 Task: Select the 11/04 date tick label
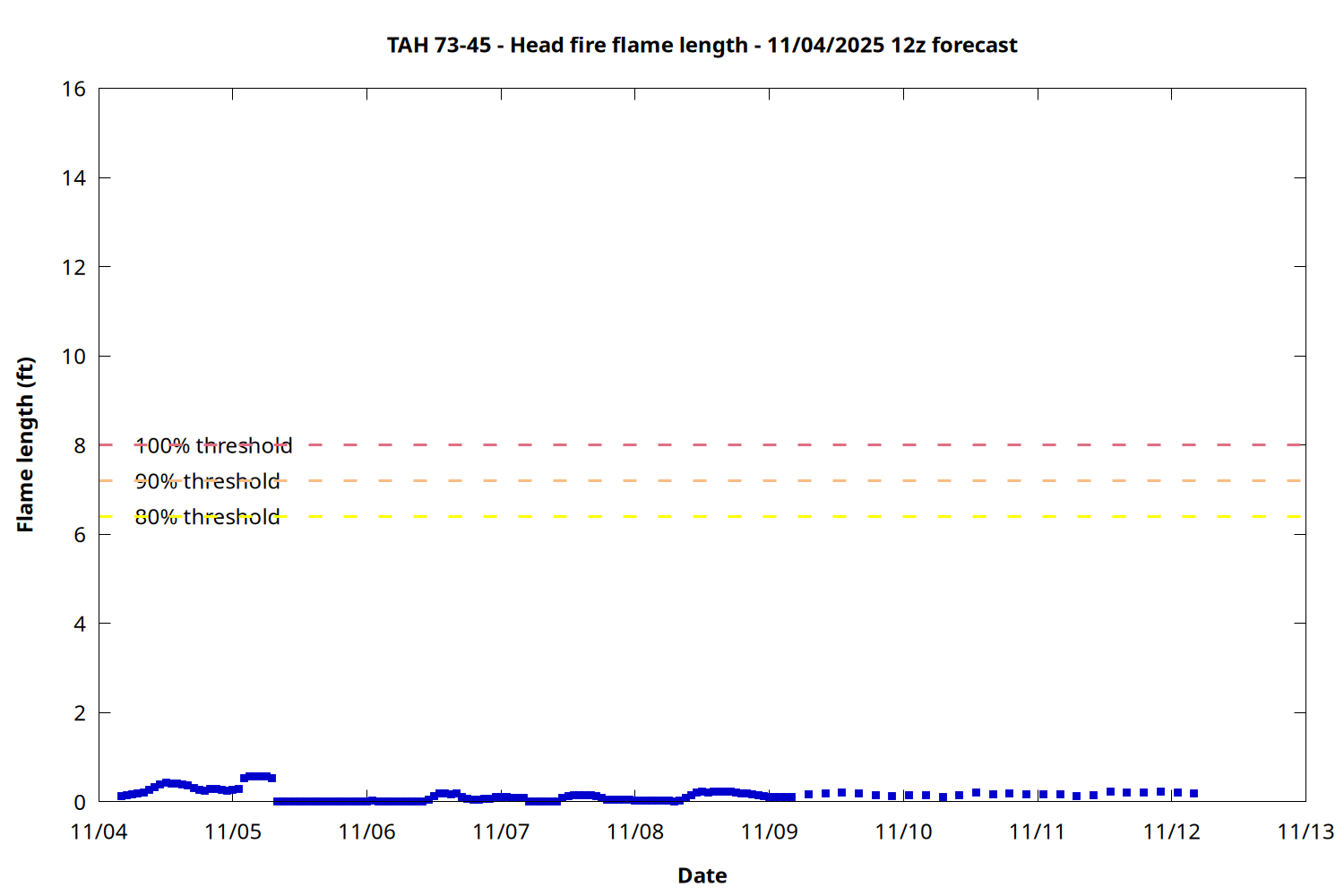(99, 831)
